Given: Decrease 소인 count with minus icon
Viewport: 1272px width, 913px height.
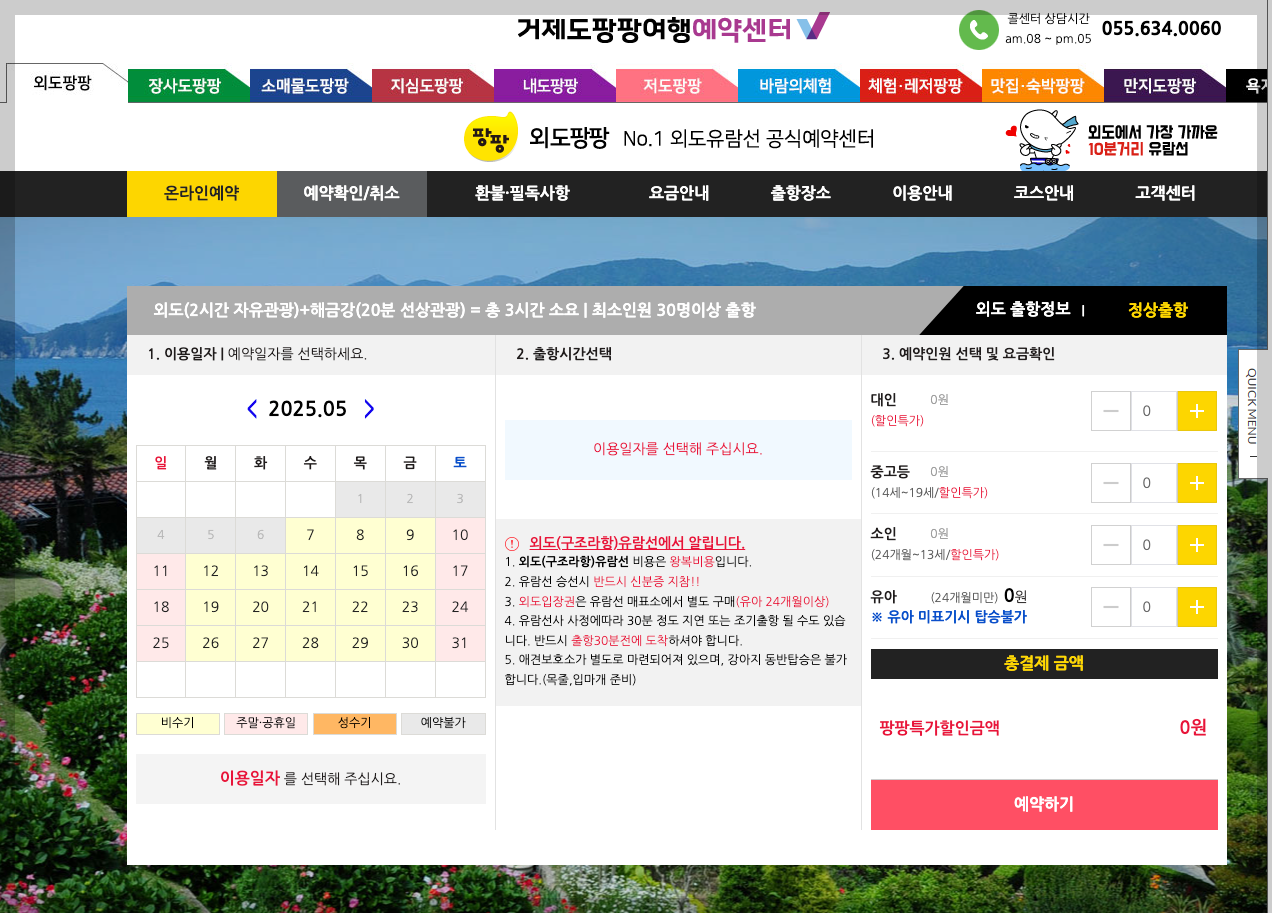Looking at the screenshot, I should pyautogui.click(x=1111, y=545).
